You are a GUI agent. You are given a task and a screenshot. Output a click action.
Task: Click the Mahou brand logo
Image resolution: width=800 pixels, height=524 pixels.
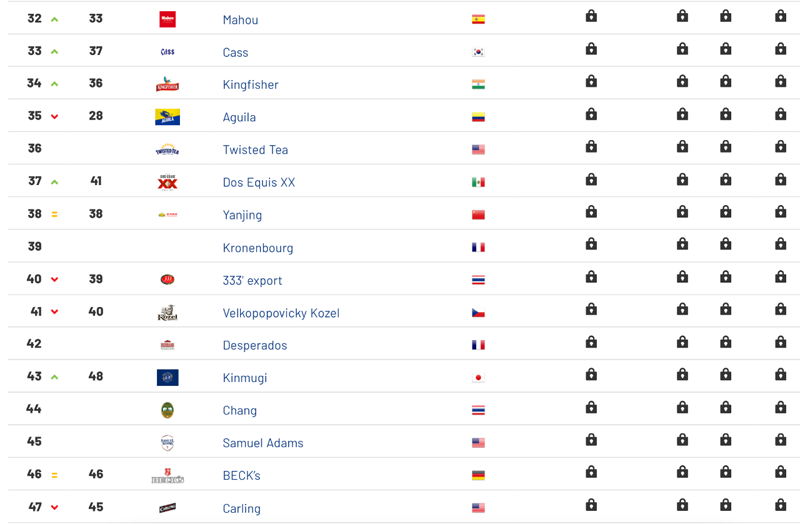(x=167, y=19)
